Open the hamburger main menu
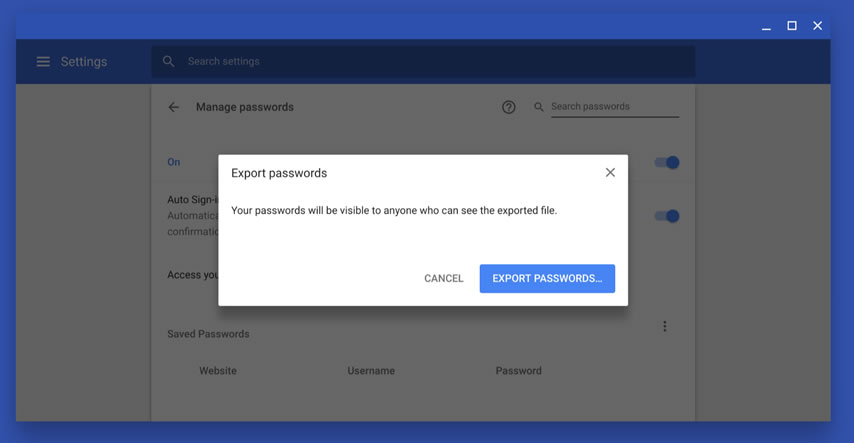Screen dimensions: 854x443 [x=43, y=62]
